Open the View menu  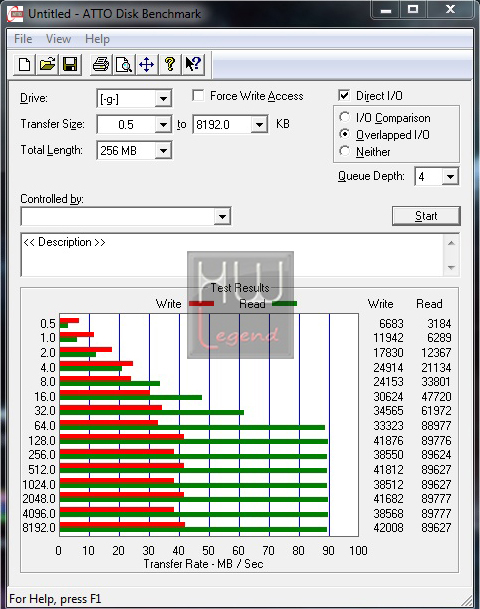click(x=58, y=39)
